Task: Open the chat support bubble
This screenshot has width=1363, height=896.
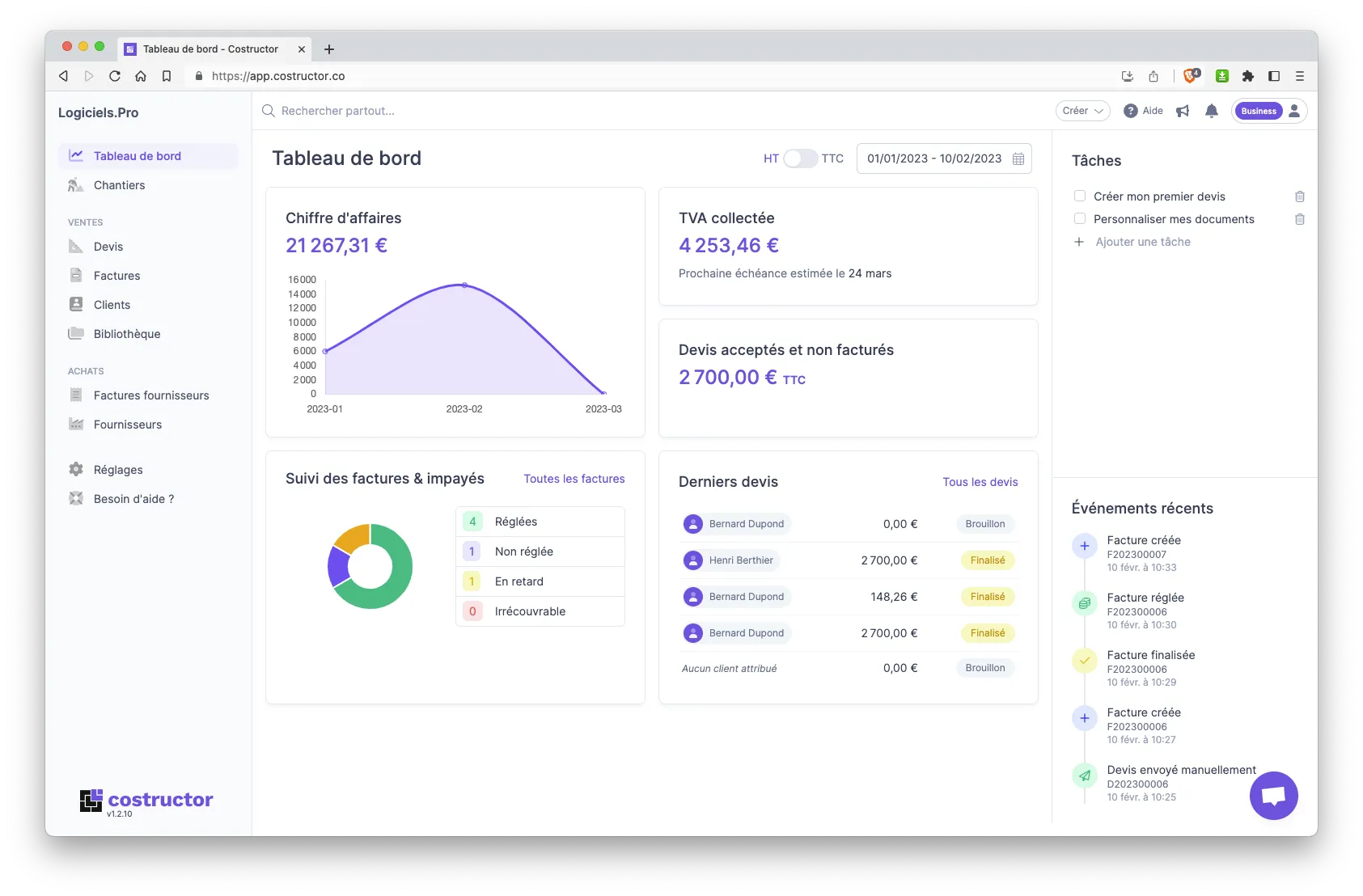Action: (1273, 796)
